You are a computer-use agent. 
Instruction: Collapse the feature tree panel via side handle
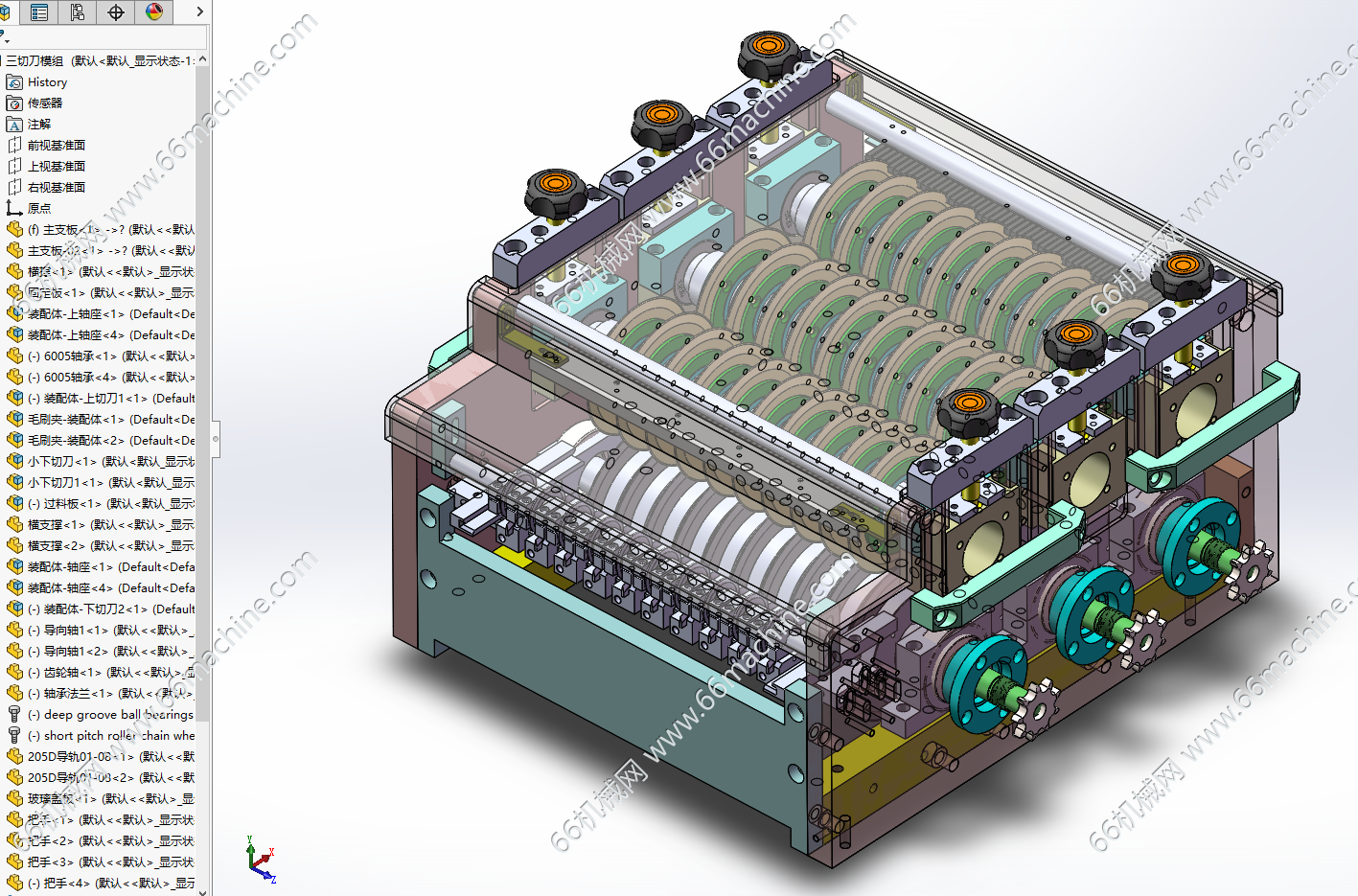pyautogui.click(x=216, y=439)
